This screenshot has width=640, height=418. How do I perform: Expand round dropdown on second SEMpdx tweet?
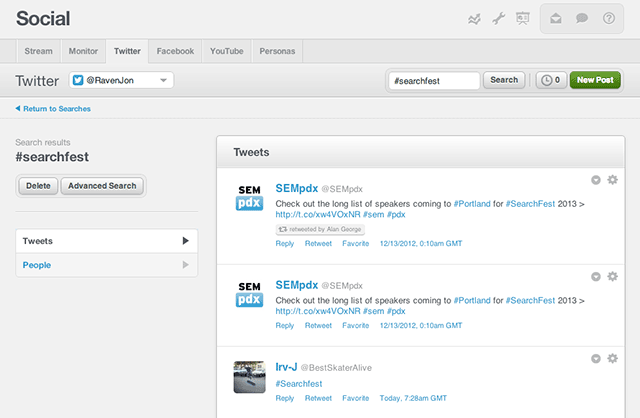[596, 277]
